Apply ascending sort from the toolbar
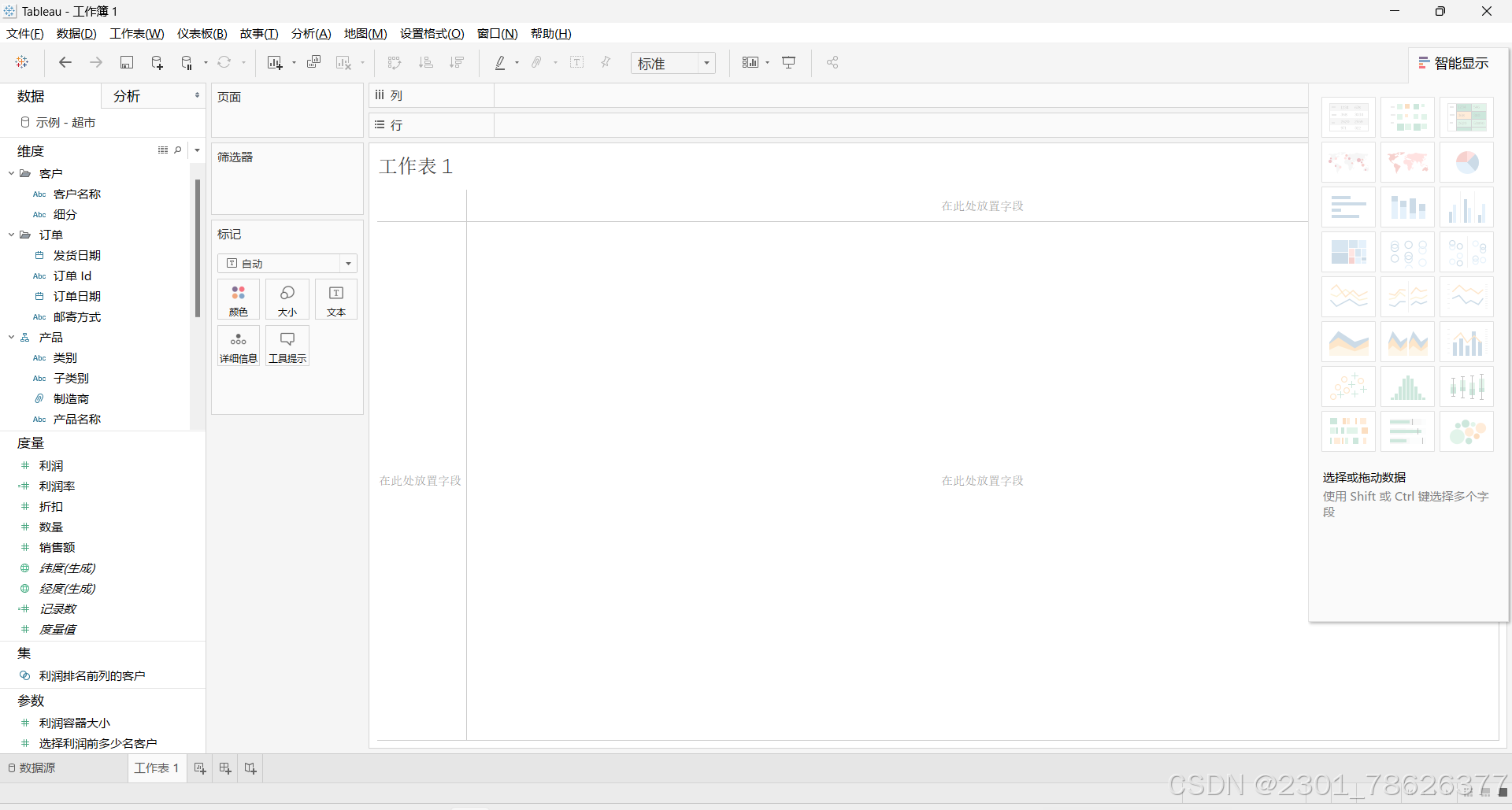This screenshot has width=1512, height=810. click(x=425, y=62)
